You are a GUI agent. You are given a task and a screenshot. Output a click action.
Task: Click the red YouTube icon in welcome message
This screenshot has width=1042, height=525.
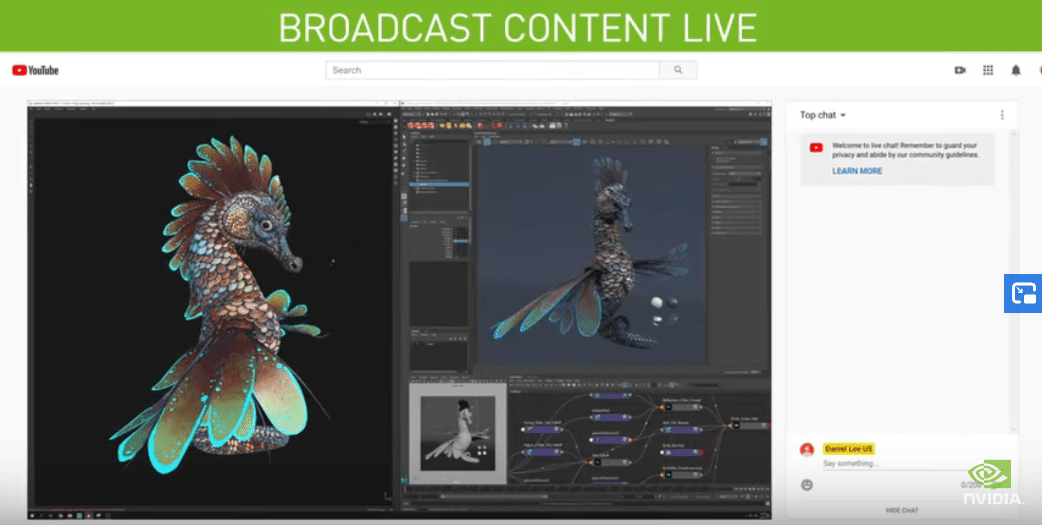click(x=816, y=147)
